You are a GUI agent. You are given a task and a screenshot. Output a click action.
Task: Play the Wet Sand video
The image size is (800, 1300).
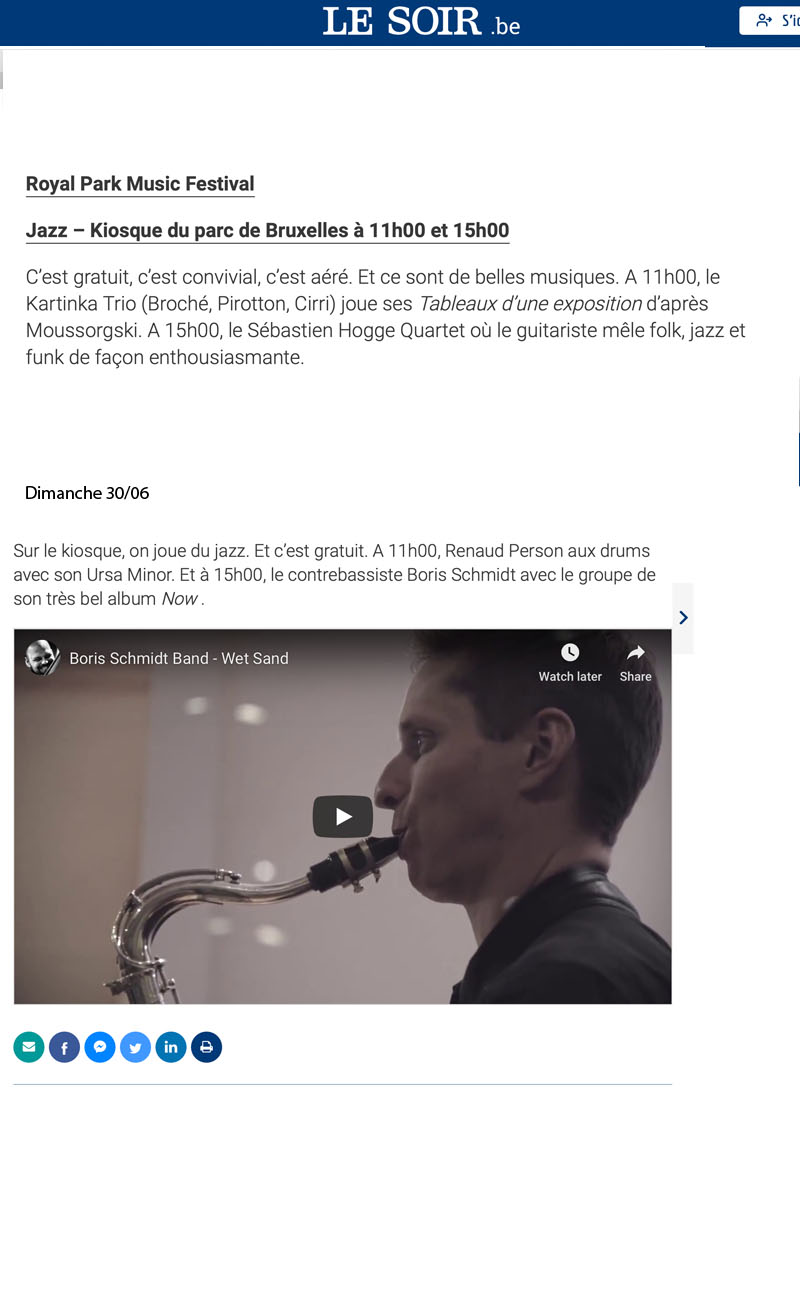[x=343, y=817]
